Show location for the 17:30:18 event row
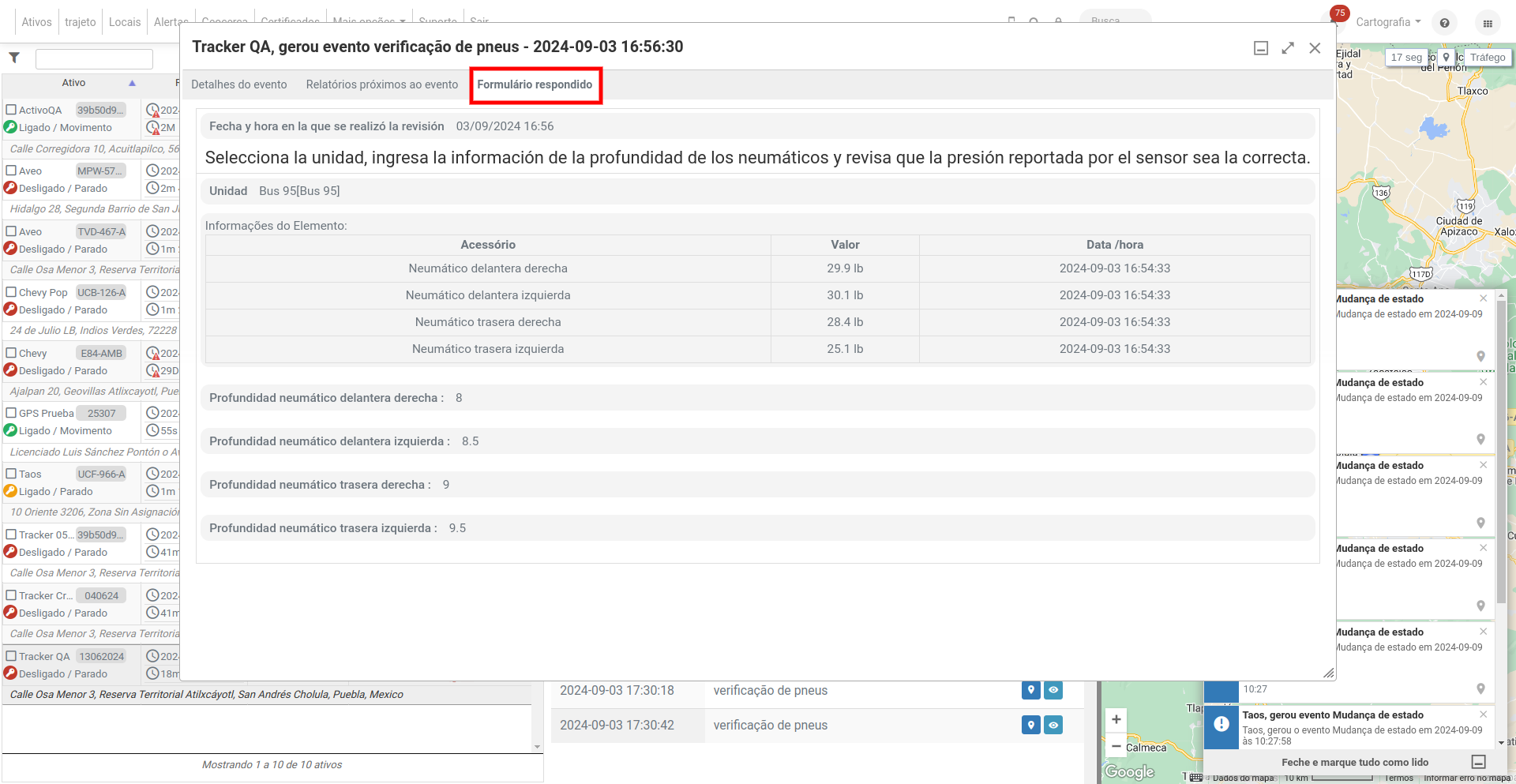Screen dimensions: 1516x784 pos(1030,690)
